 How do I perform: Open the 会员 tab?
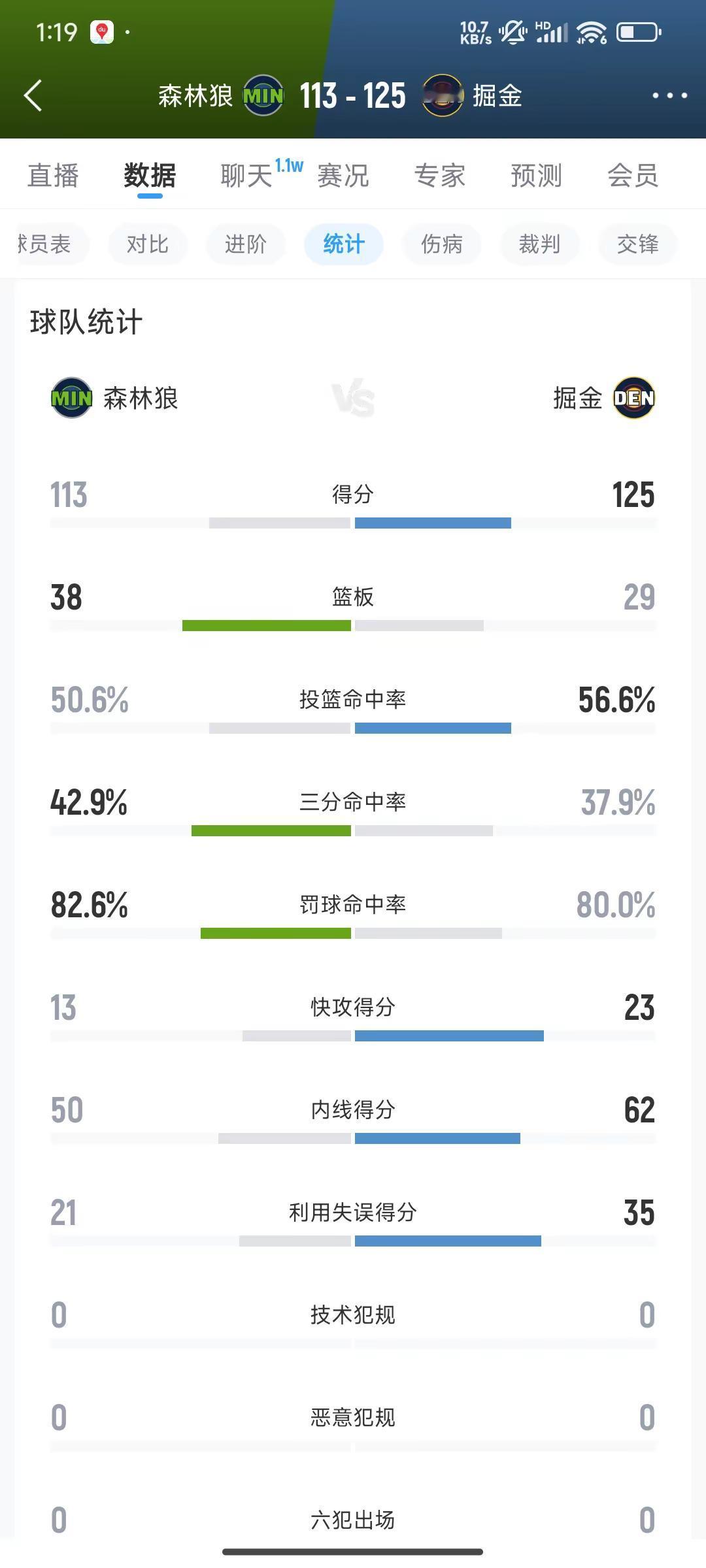click(633, 175)
